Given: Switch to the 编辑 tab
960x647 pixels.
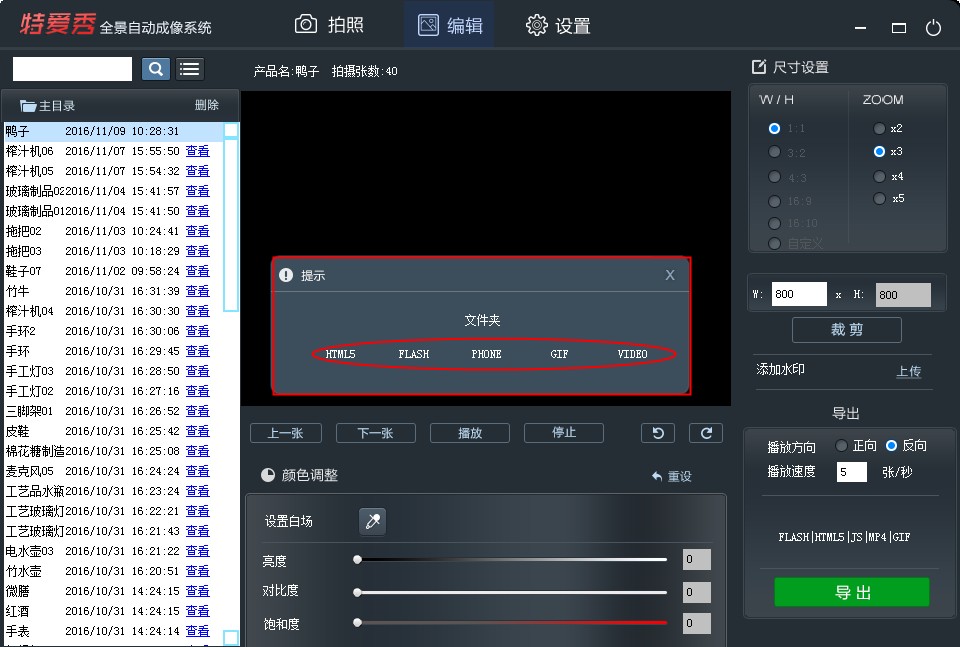Looking at the screenshot, I should 450,25.
